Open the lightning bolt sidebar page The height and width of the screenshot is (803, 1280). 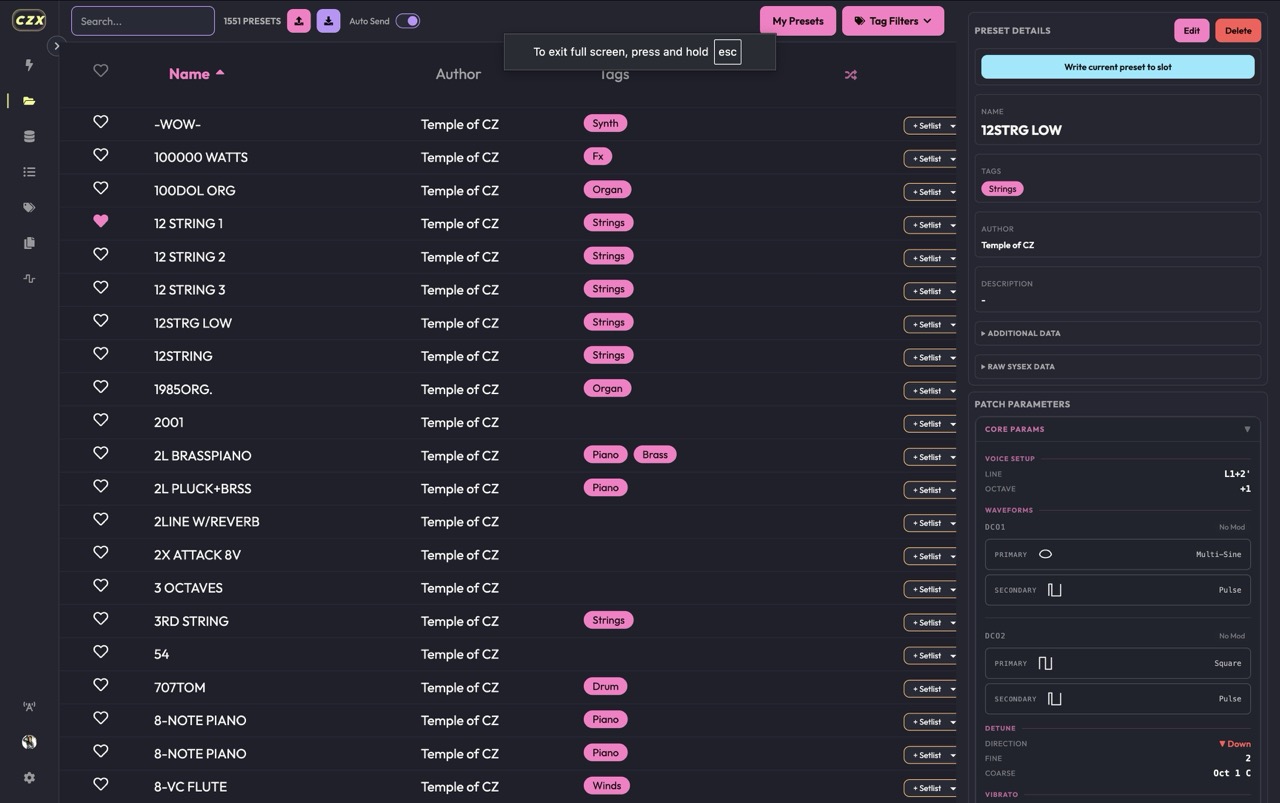click(29, 65)
